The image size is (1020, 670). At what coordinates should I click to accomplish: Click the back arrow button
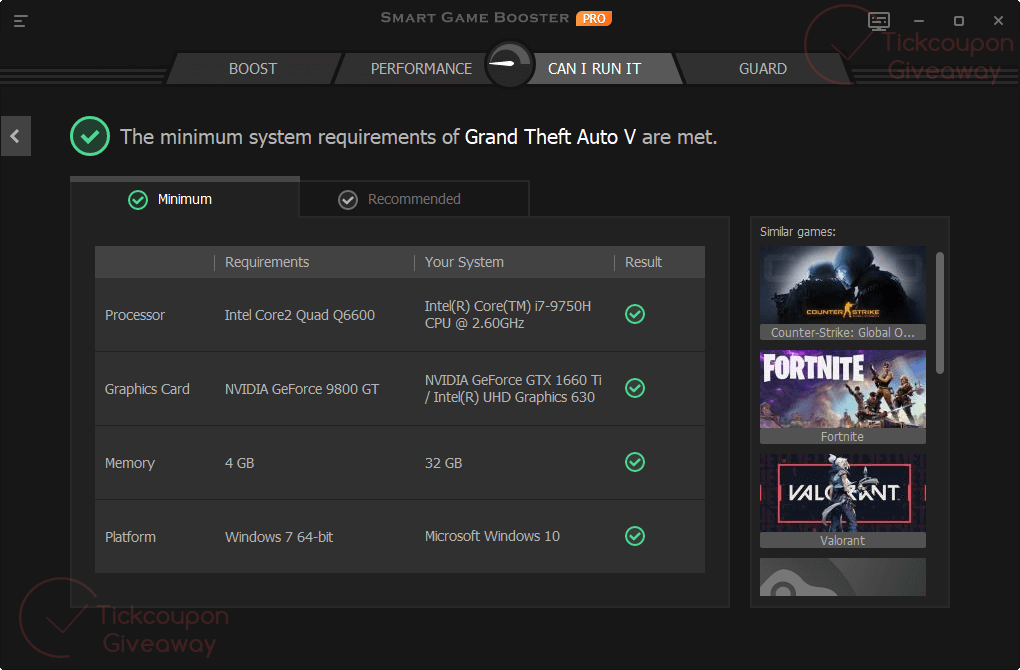[16, 136]
